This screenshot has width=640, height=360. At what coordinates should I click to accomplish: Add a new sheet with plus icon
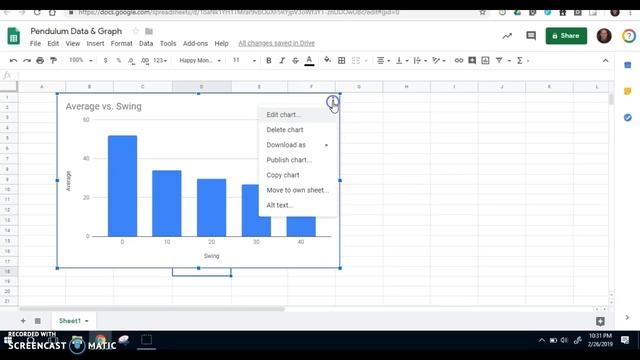(23, 321)
